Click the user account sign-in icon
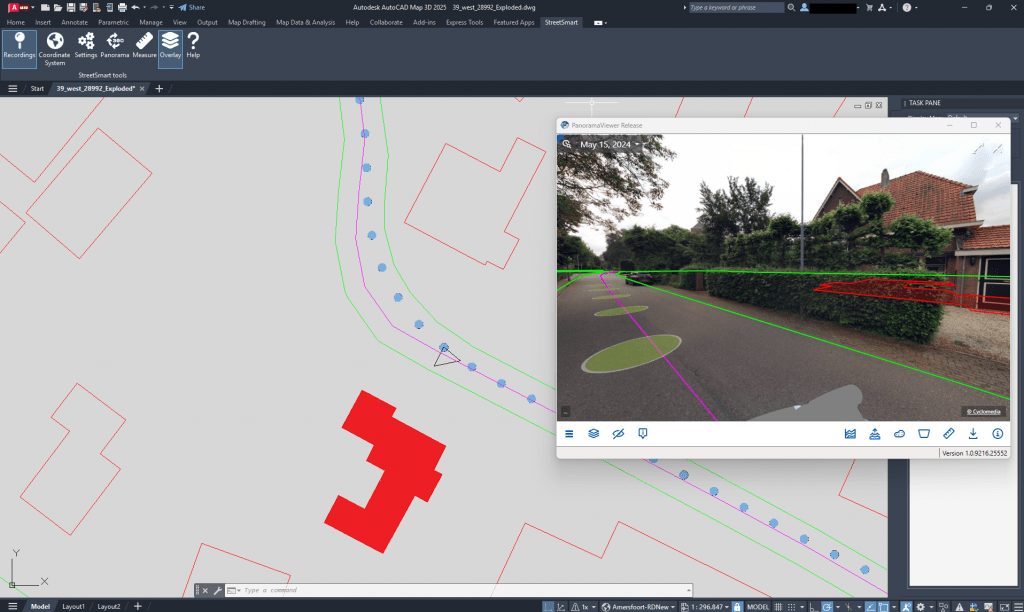The width and height of the screenshot is (1024, 612). [x=805, y=7]
